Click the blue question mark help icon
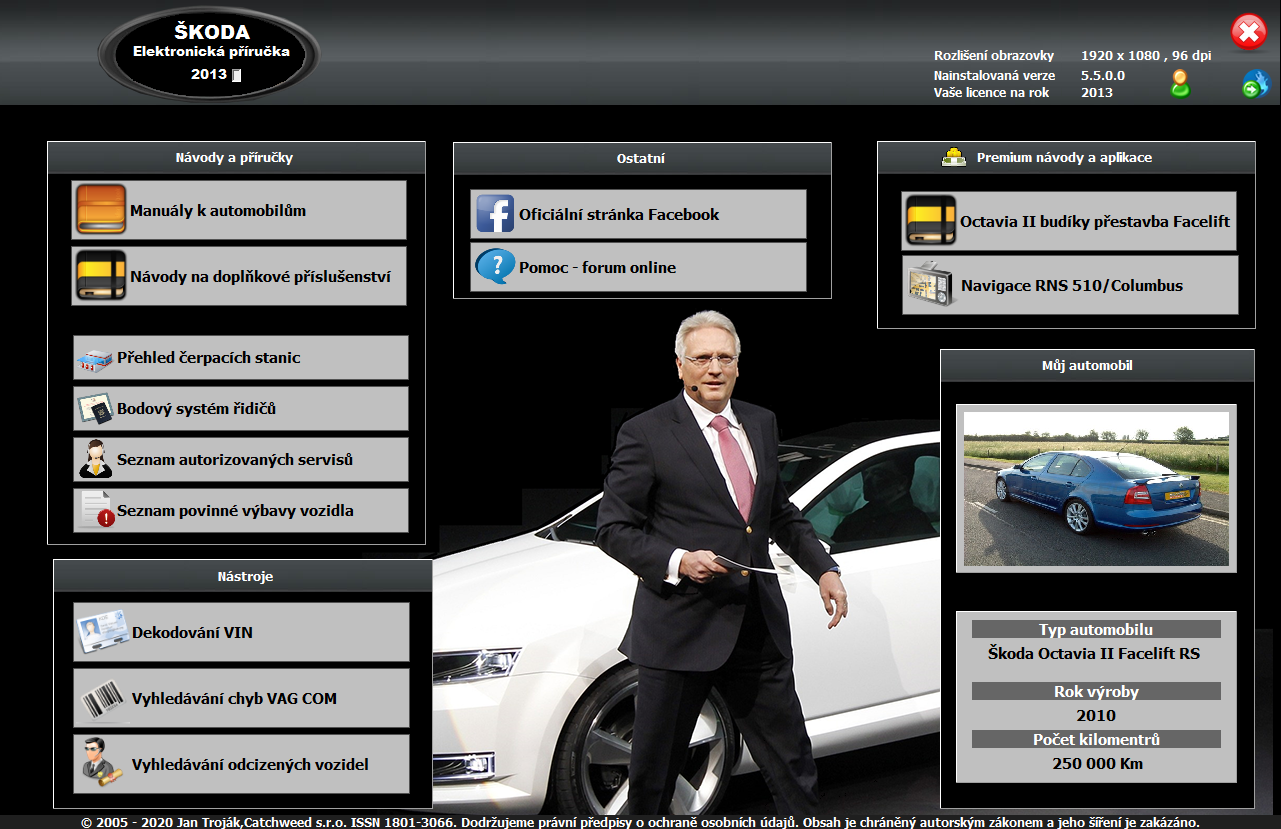1281x829 pixels. click(x=495, y=267)
